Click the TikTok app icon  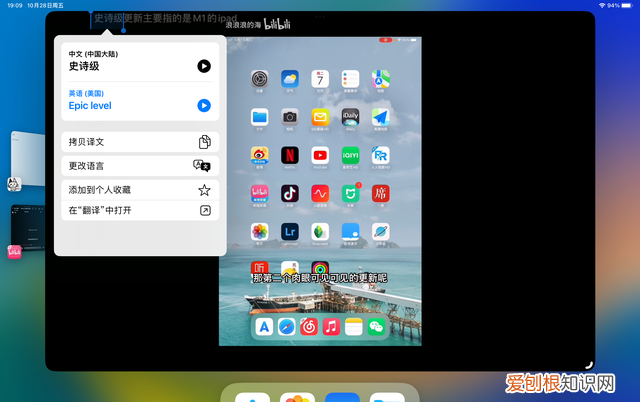pyautogui.click(x=290, y=193)
